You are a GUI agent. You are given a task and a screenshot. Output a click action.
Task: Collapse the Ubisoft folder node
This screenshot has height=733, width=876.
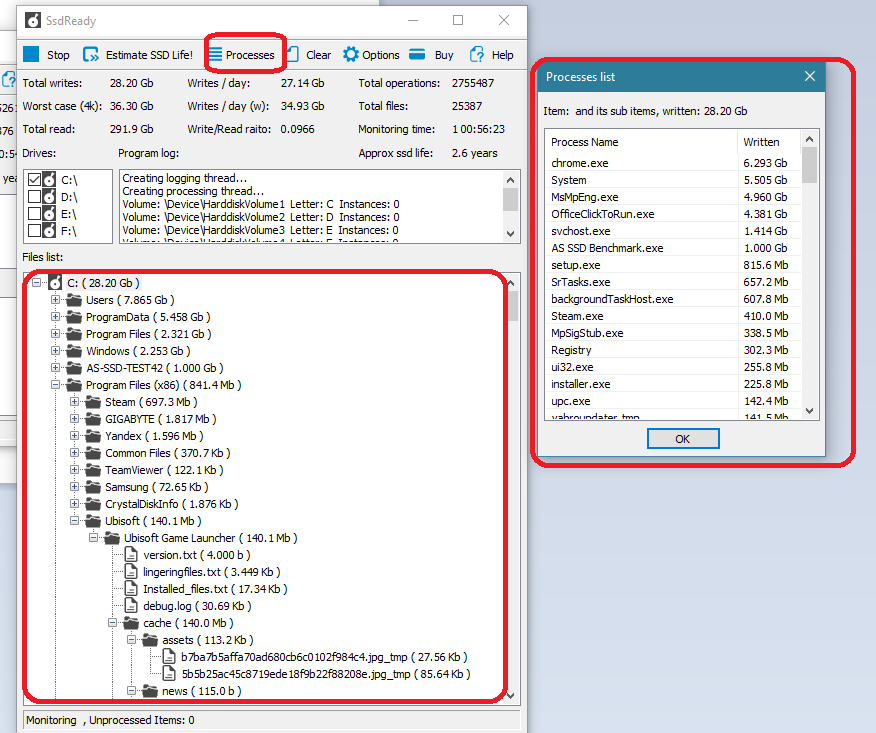click(74, 521)
